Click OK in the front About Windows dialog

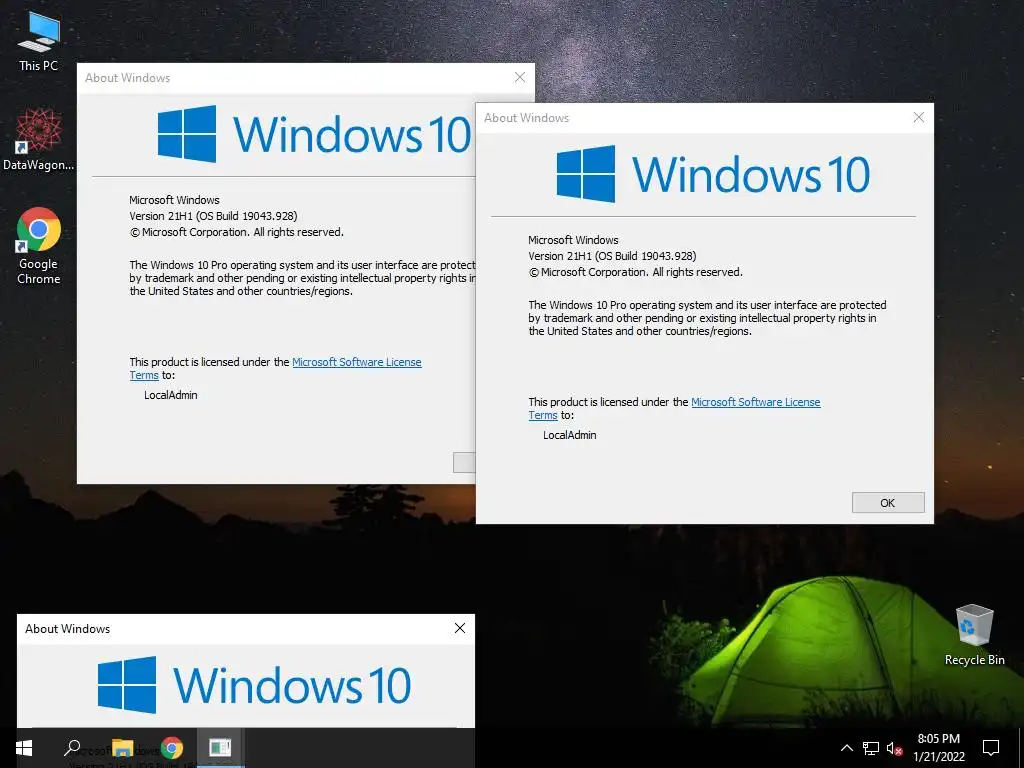point(888,503)
